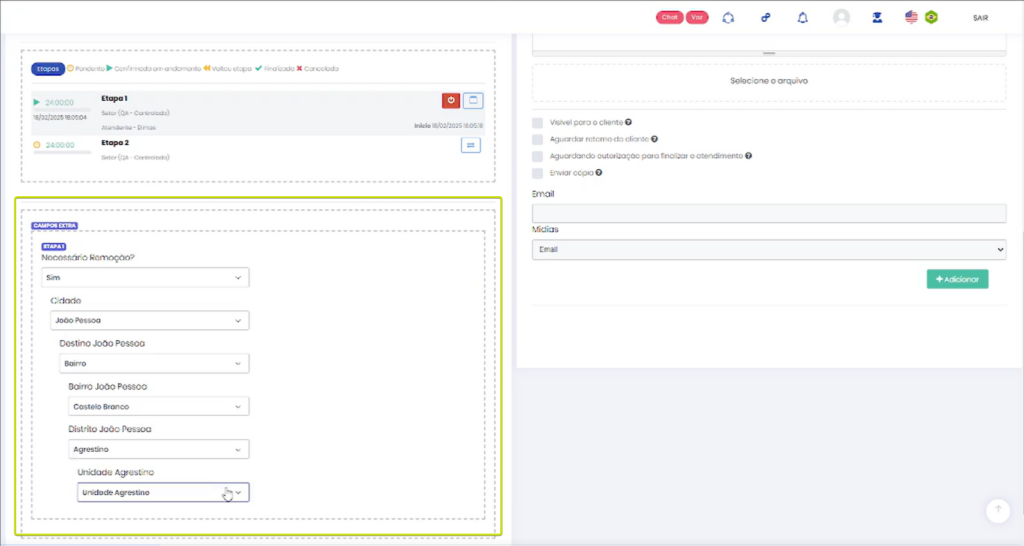Screen dimensions: 1024x546
Task: Click the green Adicionar button
Action: pyautogui.click(x=957, y=279)
